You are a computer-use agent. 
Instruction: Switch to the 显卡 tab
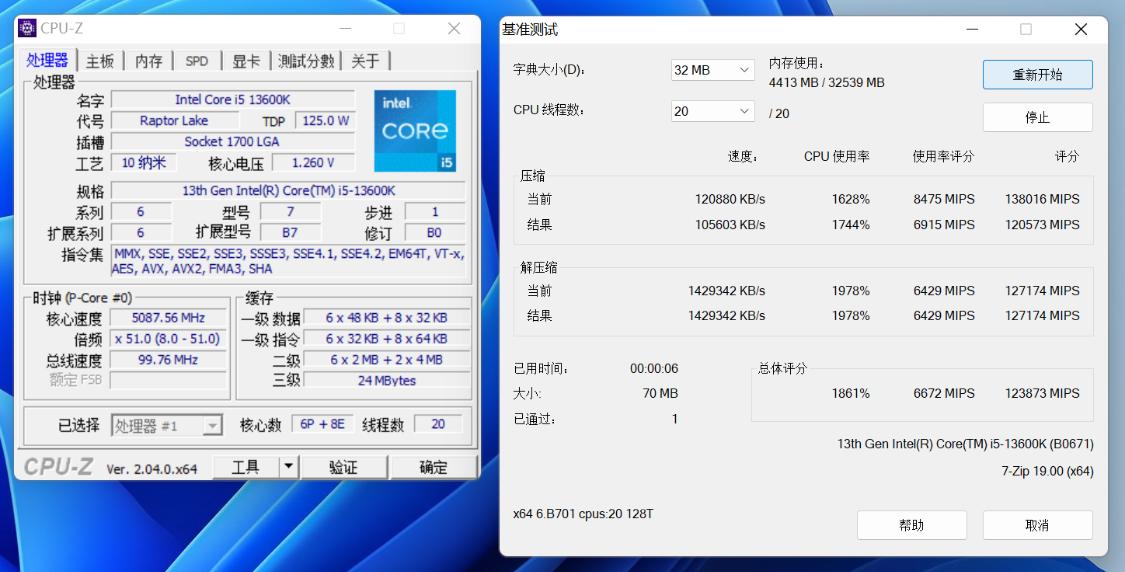coord(245,61)
